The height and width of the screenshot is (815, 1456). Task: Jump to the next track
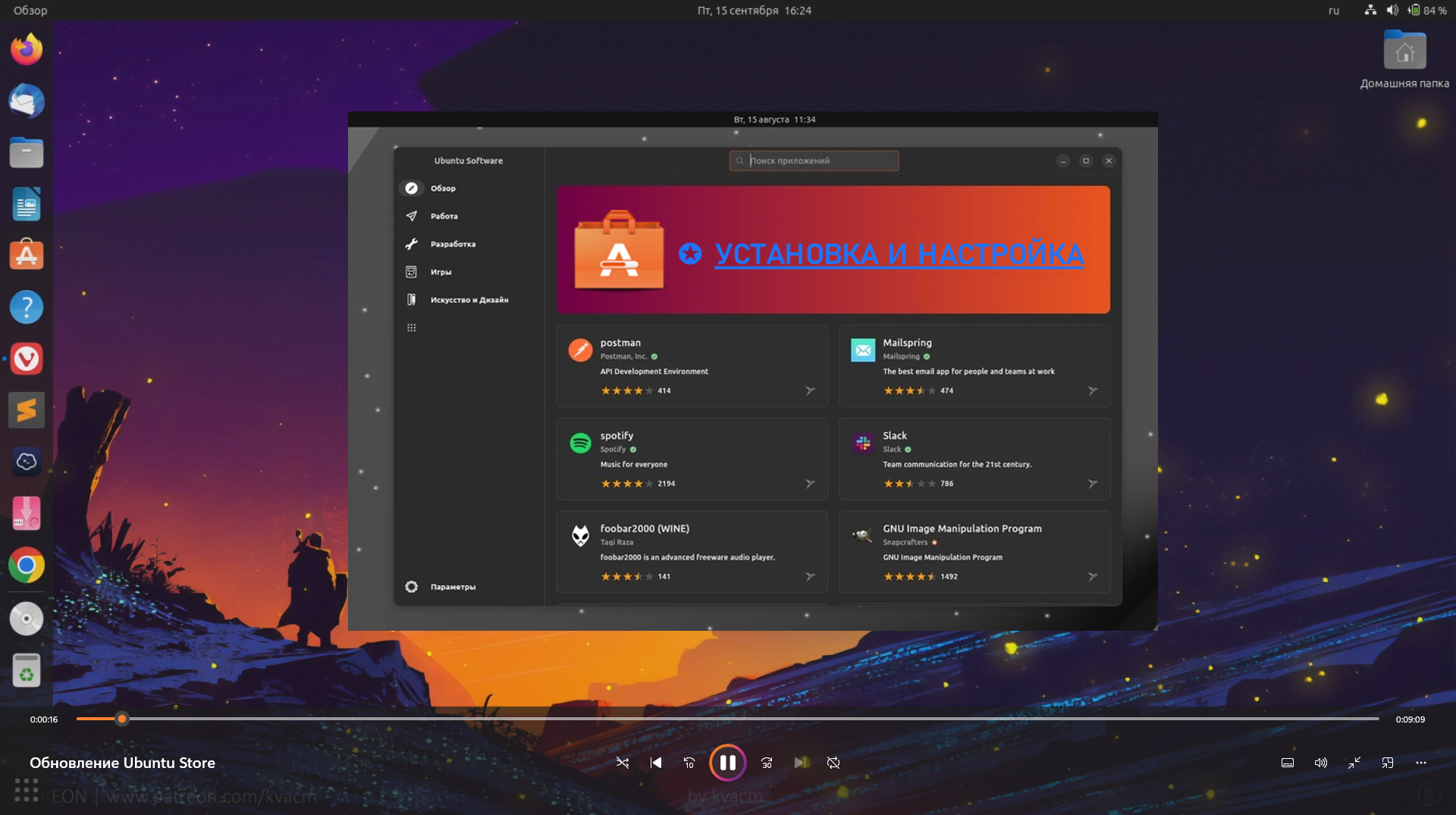tap(800, 763)
